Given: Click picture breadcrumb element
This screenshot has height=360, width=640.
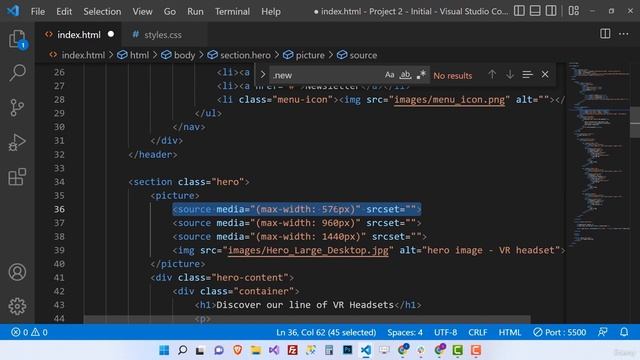Looking at the screenshot, I should point(310,55).
